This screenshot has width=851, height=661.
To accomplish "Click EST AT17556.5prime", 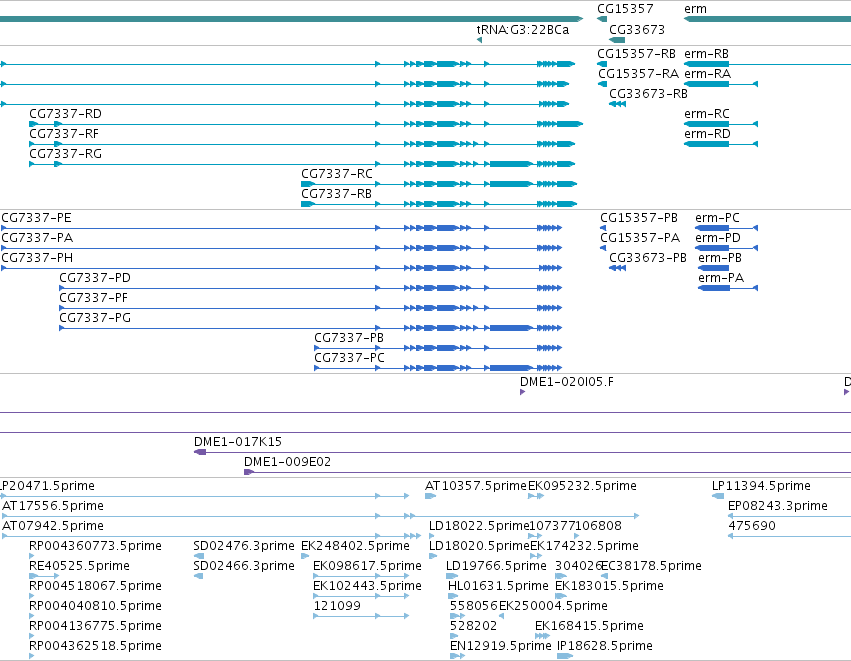I will [53, 506].
